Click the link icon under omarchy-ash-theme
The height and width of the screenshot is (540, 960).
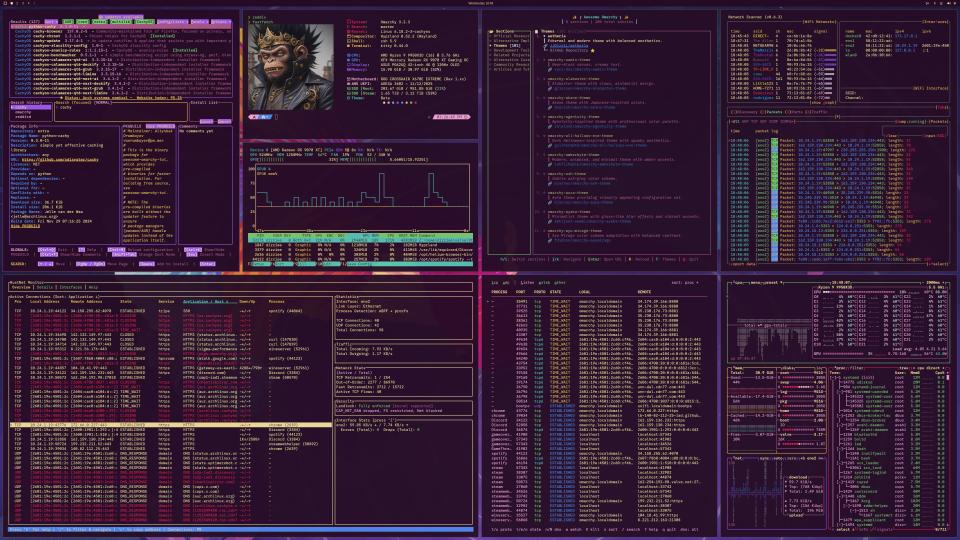click(x=550, y=184)
